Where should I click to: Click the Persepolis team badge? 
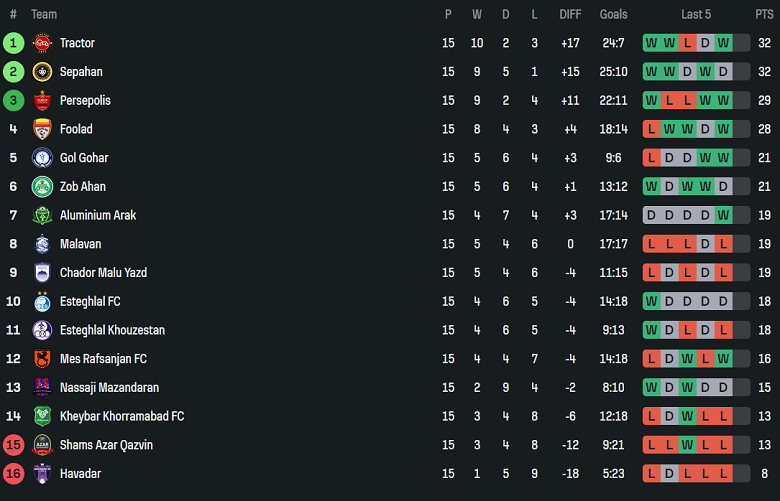click(x=42, y=101)
